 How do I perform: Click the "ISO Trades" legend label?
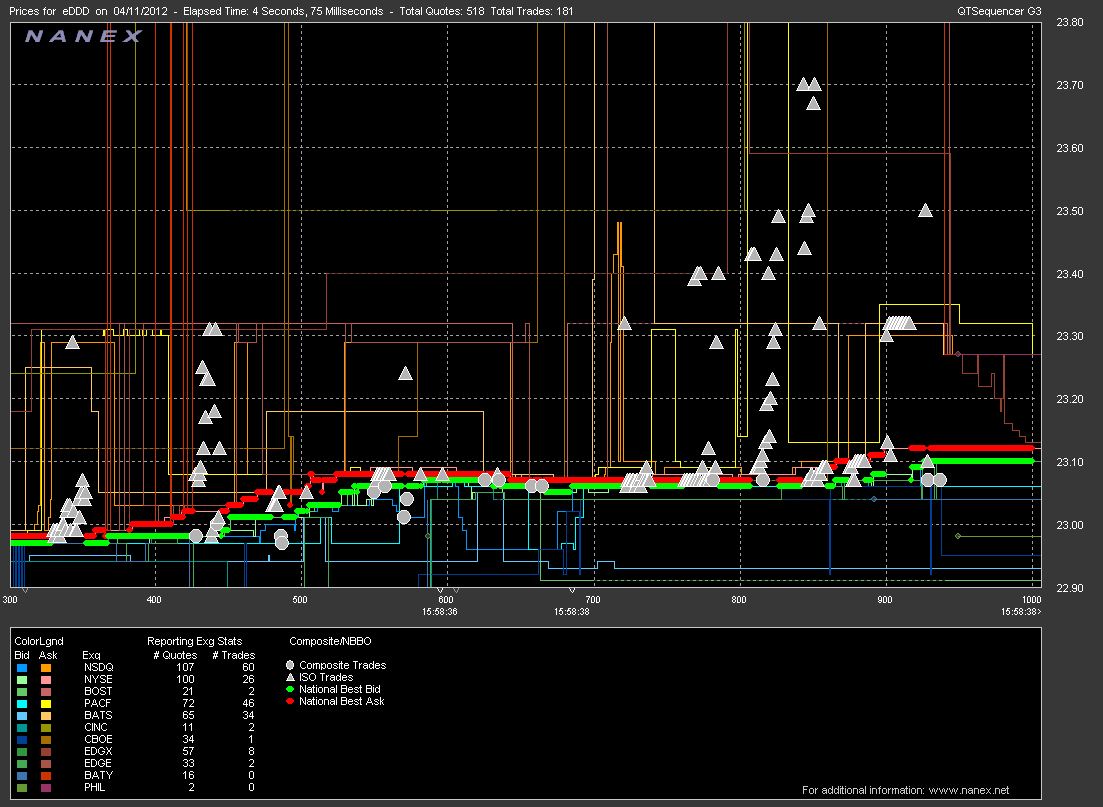click(326, 677)
